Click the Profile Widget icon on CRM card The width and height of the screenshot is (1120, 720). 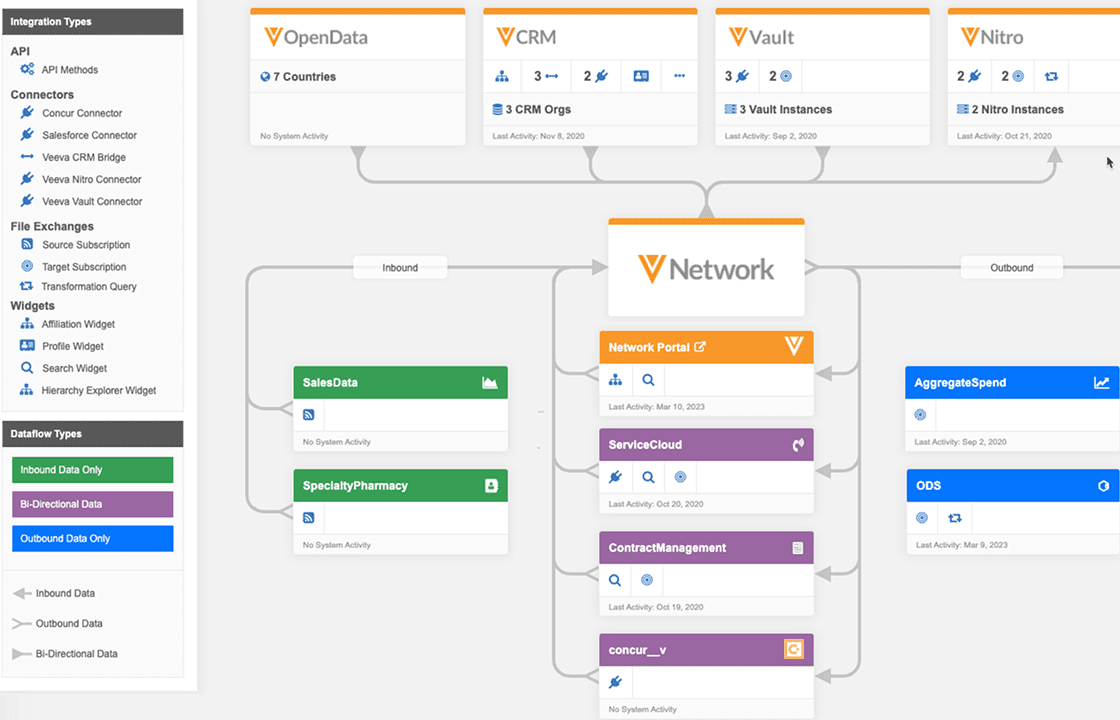[641, 76]
